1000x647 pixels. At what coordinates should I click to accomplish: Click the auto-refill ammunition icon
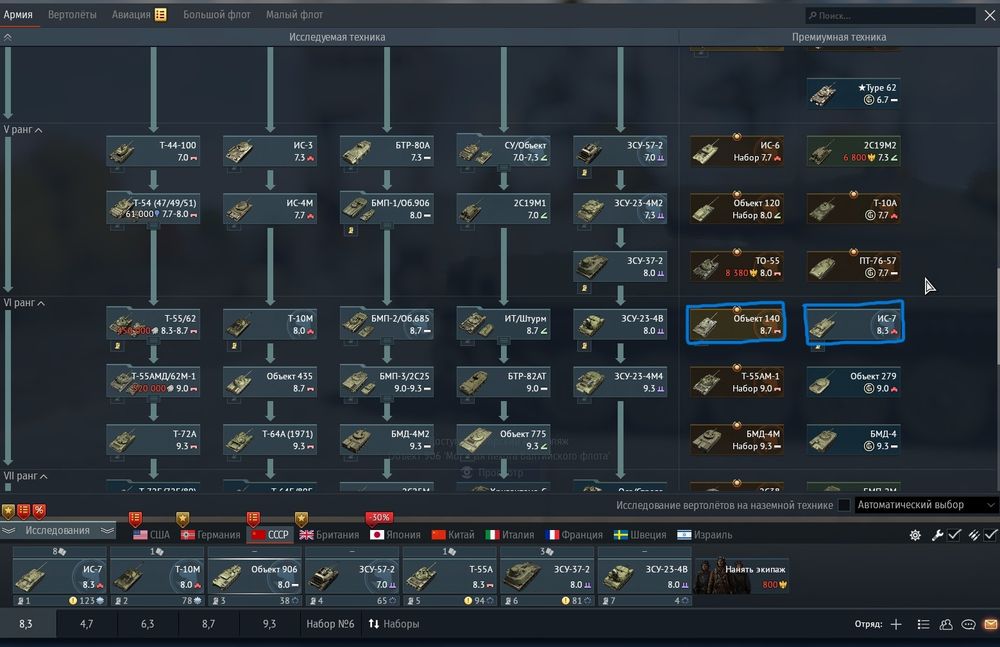point(973,535)
